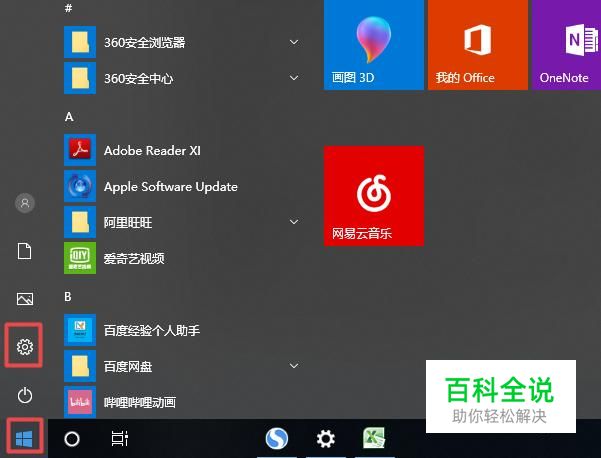Image resolution: width=601 pixels, height=458 pixels.
Task: Expand the 阿里旺旺 folder chevron
Action: pos(294,222)
